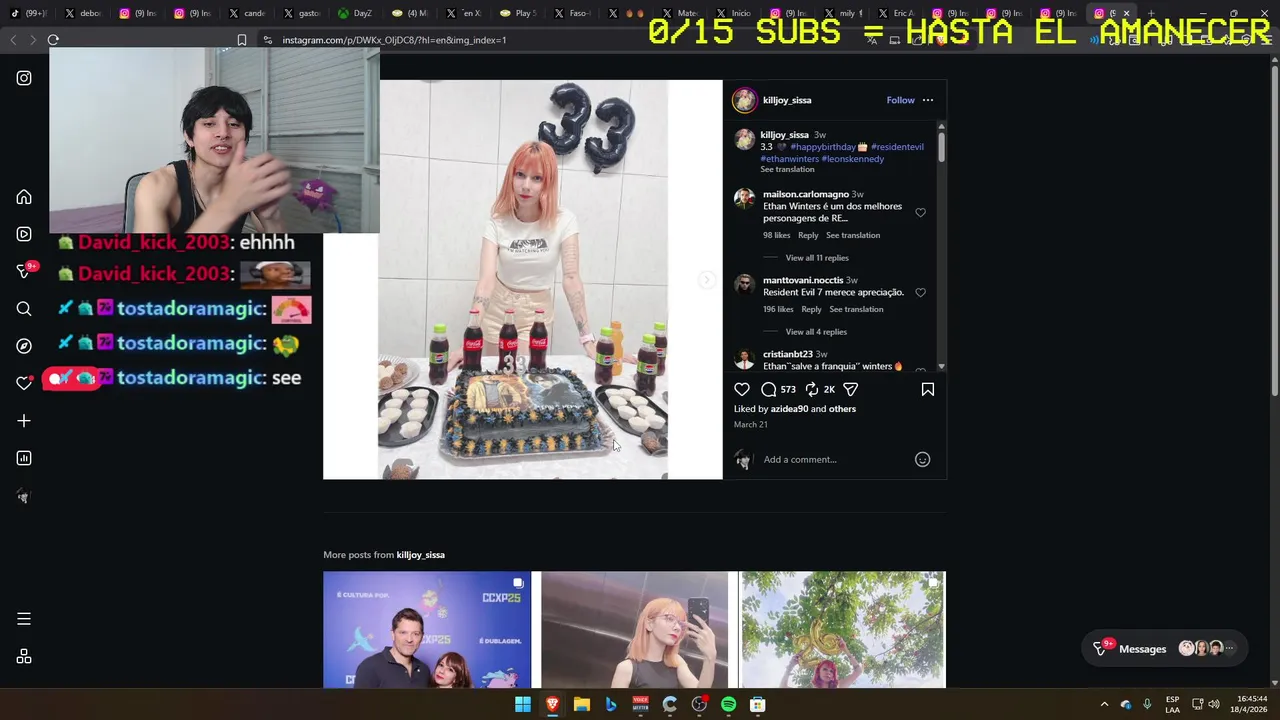Like mailson.carlomagno's comment
1280x720 pixels.
(921, 212)
